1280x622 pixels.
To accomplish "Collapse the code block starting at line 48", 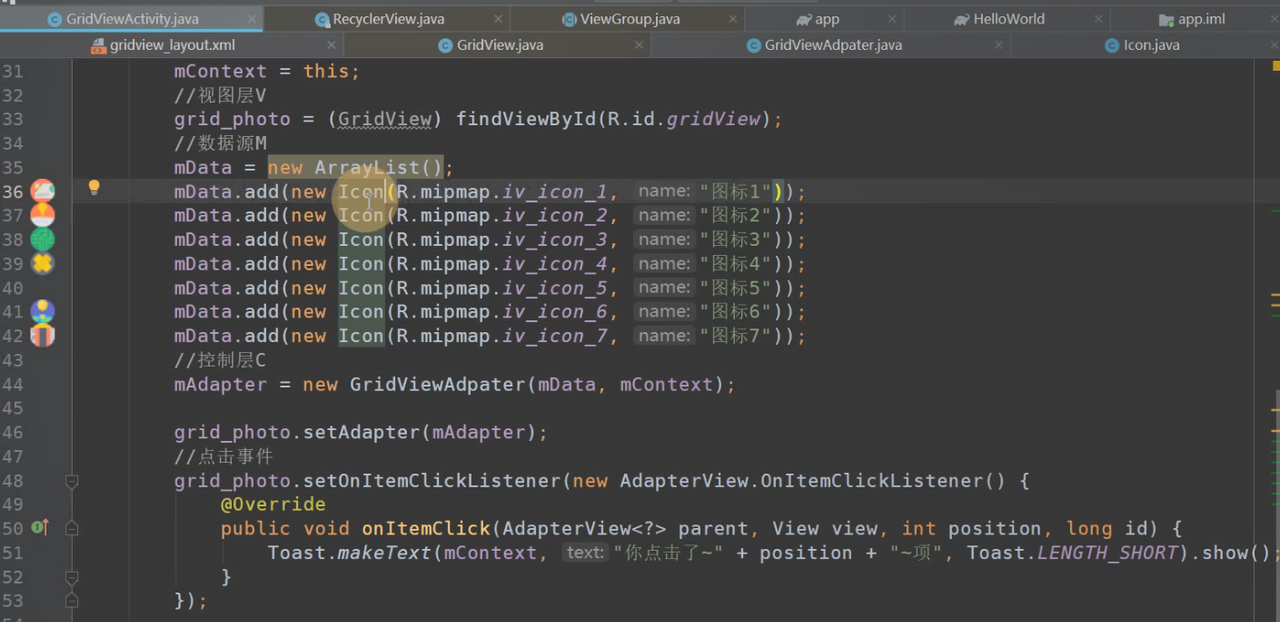I will tap(72, 481).
